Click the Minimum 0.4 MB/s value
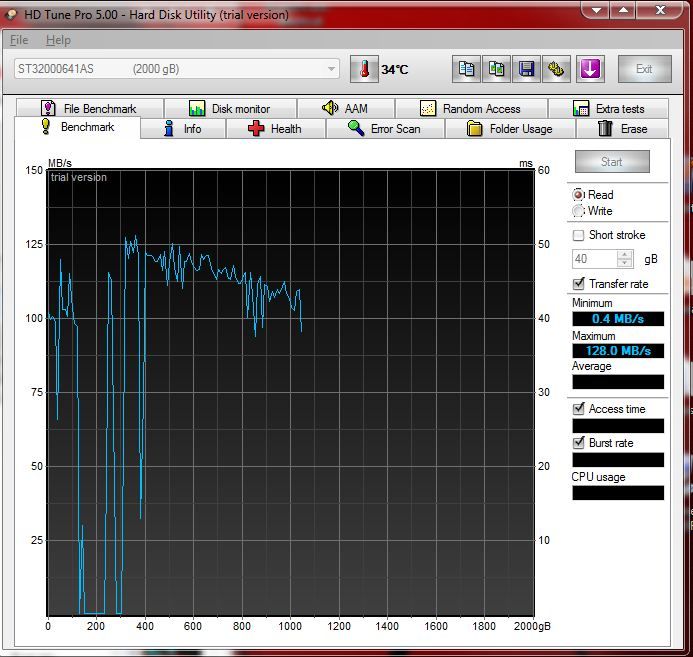 pos(618,319)
